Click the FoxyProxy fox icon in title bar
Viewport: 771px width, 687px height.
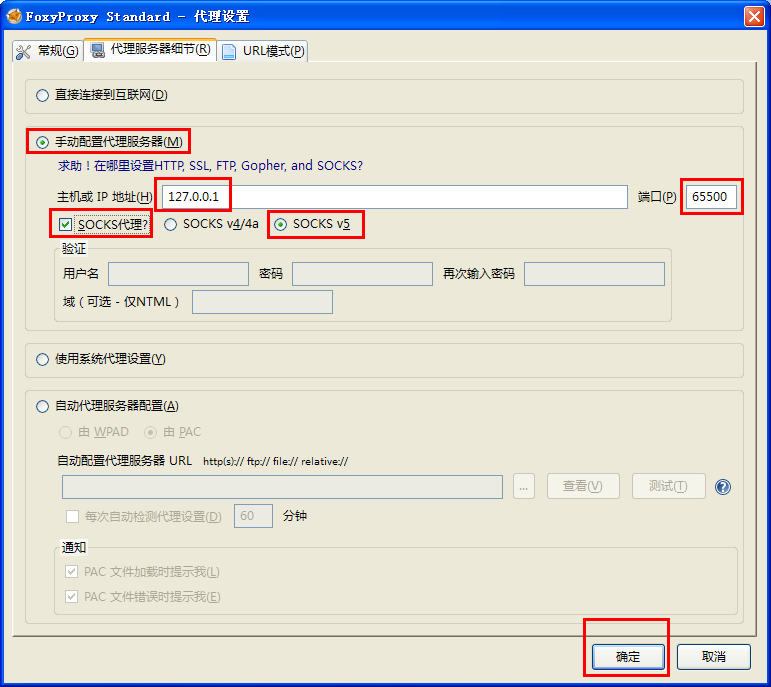tap(14, 16)
